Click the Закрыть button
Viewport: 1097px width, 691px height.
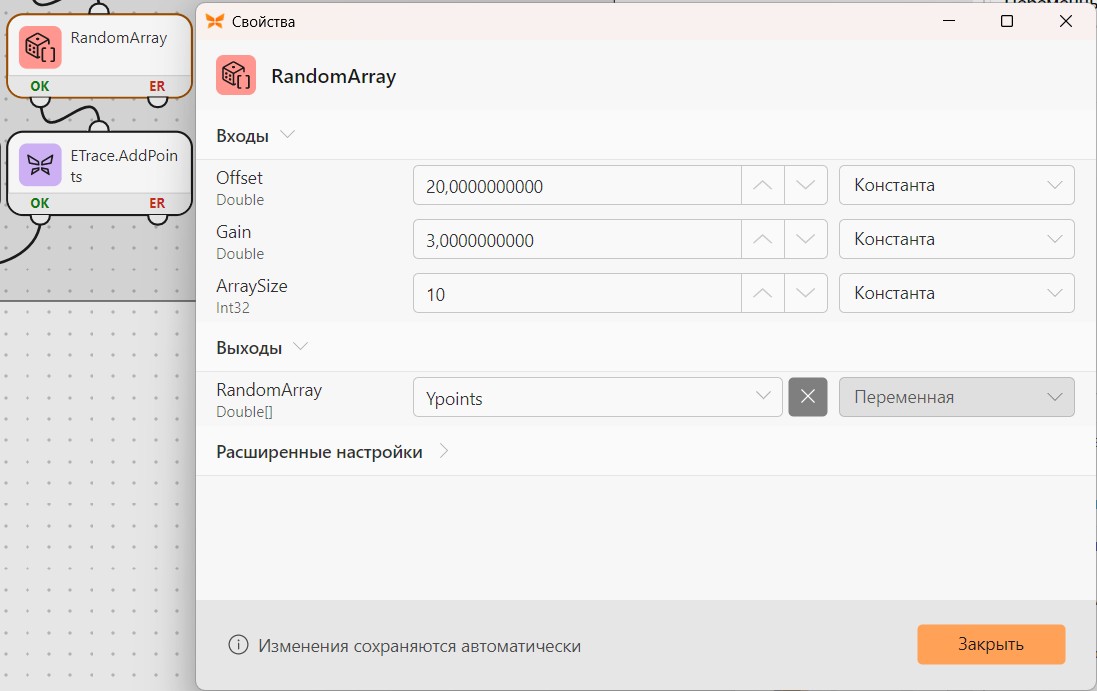tap(991, 644)
